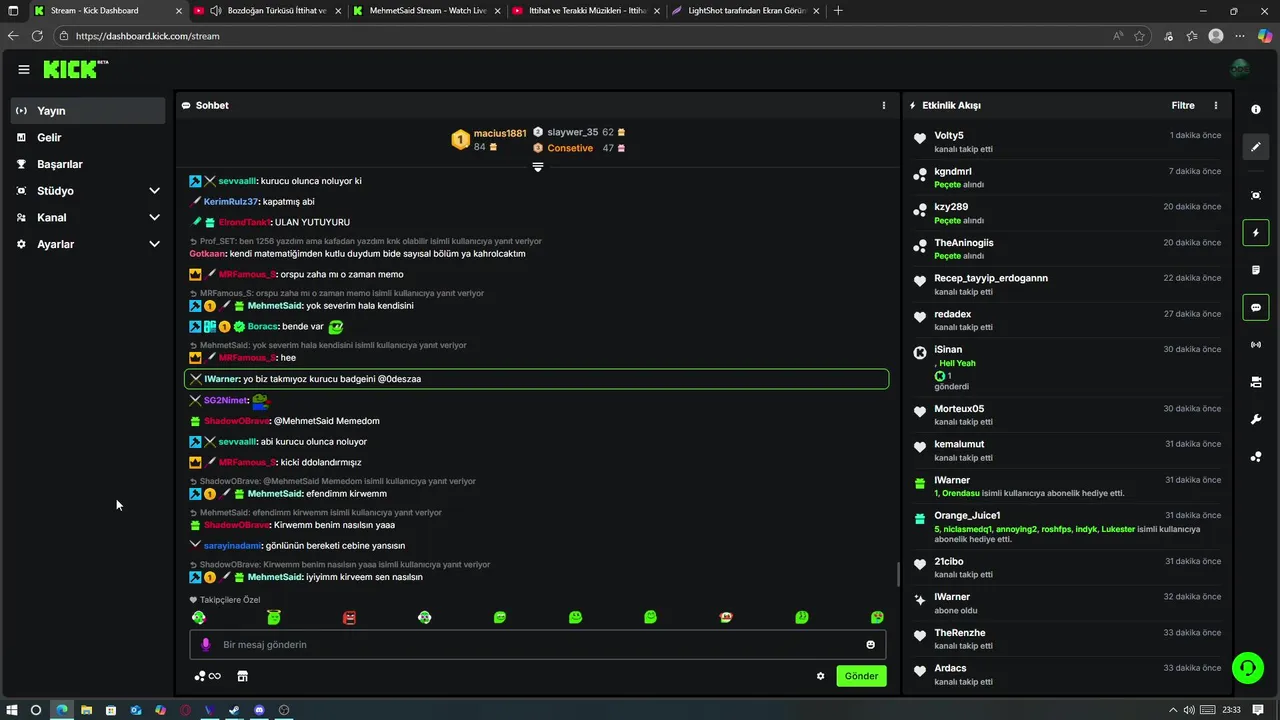1280x720 pixels.
Task: Click the IWarner highlighted chat message
Action: (536, 379)
